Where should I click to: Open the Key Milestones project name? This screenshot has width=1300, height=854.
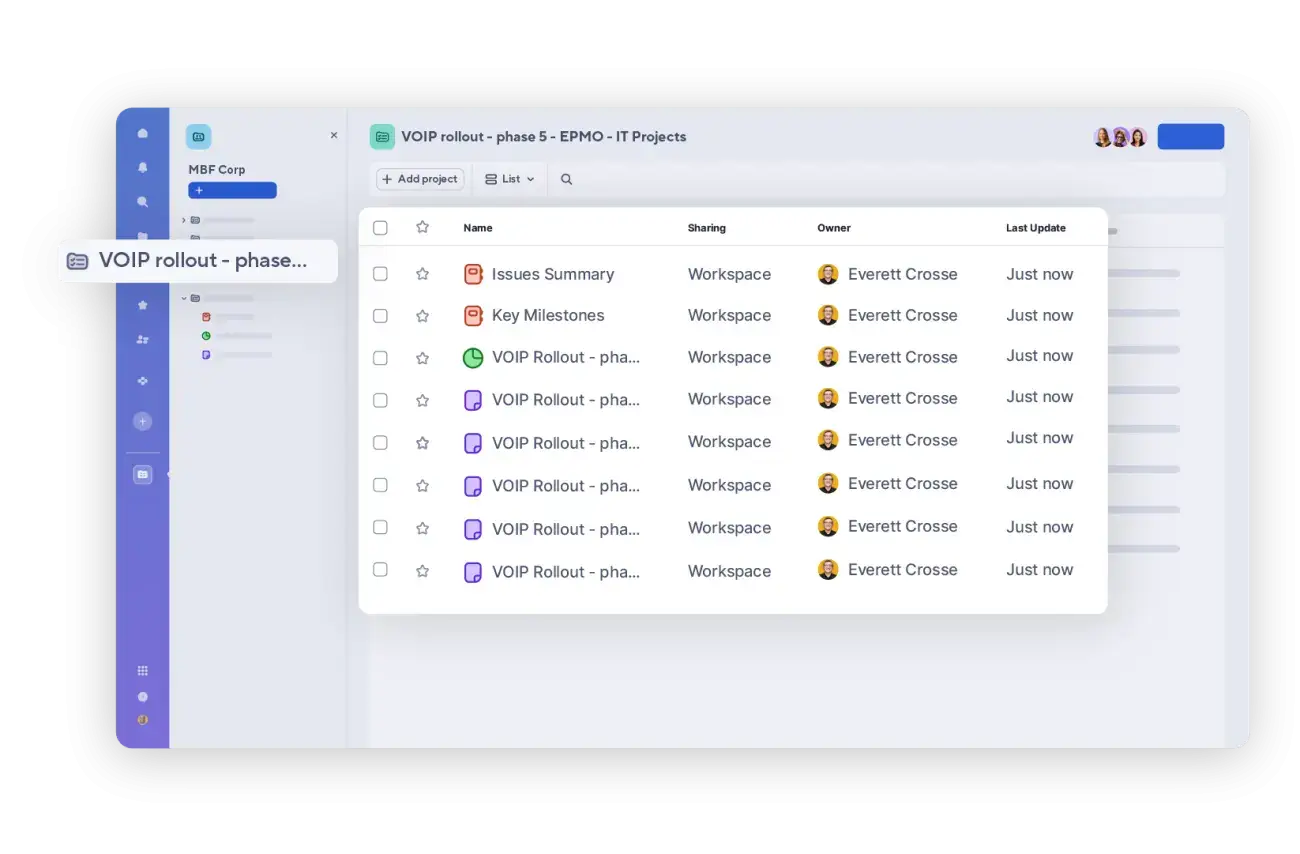point(548,316)
